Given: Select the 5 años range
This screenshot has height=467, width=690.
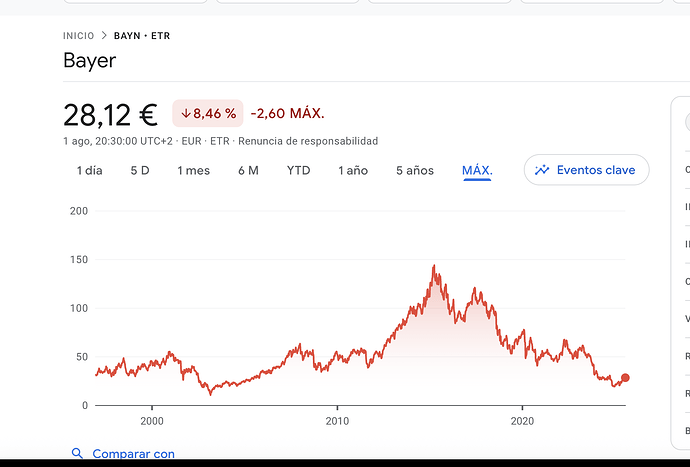Looking at the screenshot, I should (x=415, y=170).
